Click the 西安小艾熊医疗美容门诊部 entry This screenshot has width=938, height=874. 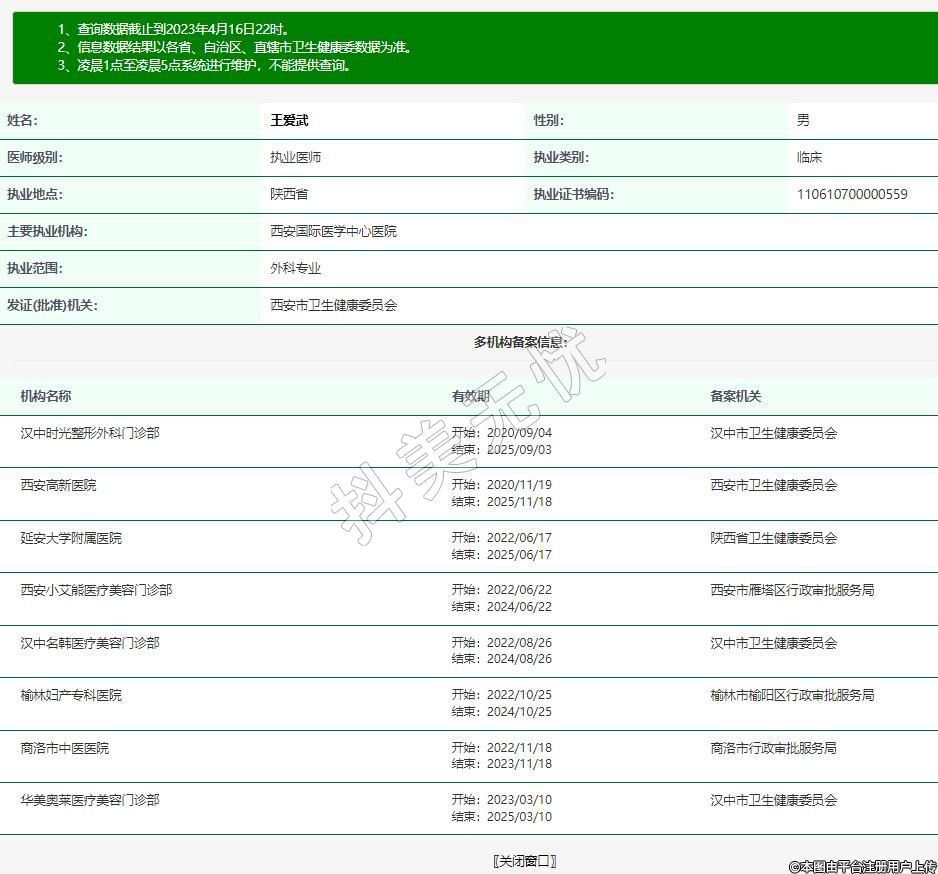pos(96,590)
